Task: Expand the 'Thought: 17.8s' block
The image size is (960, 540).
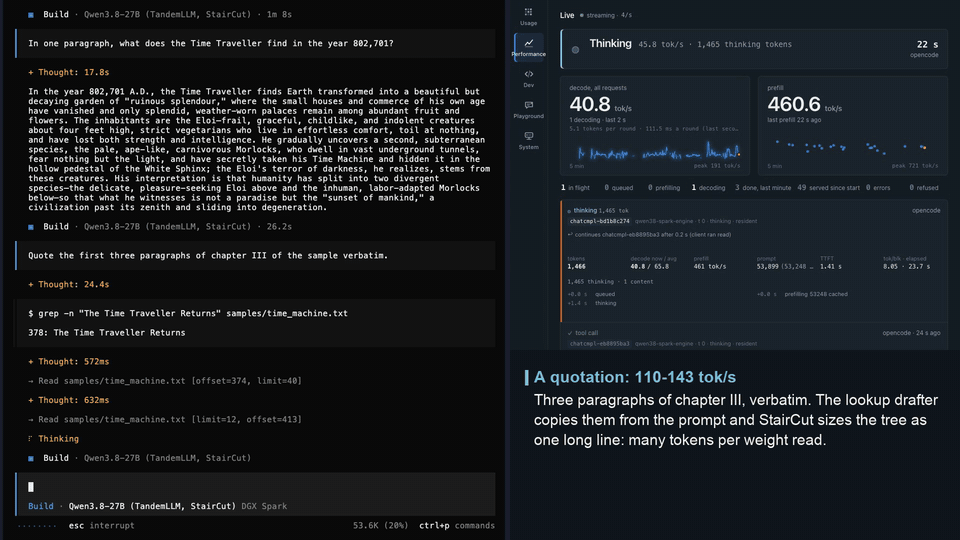Action: [x=69, y=72]
